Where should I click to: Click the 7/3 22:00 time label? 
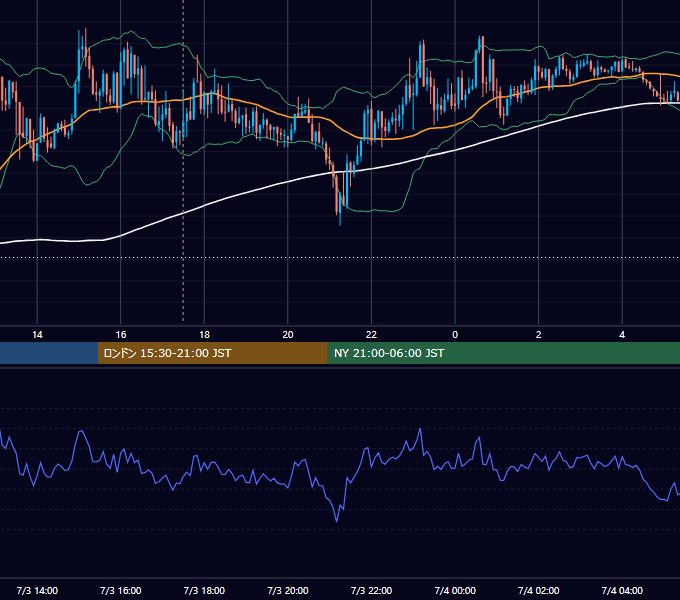371,590
